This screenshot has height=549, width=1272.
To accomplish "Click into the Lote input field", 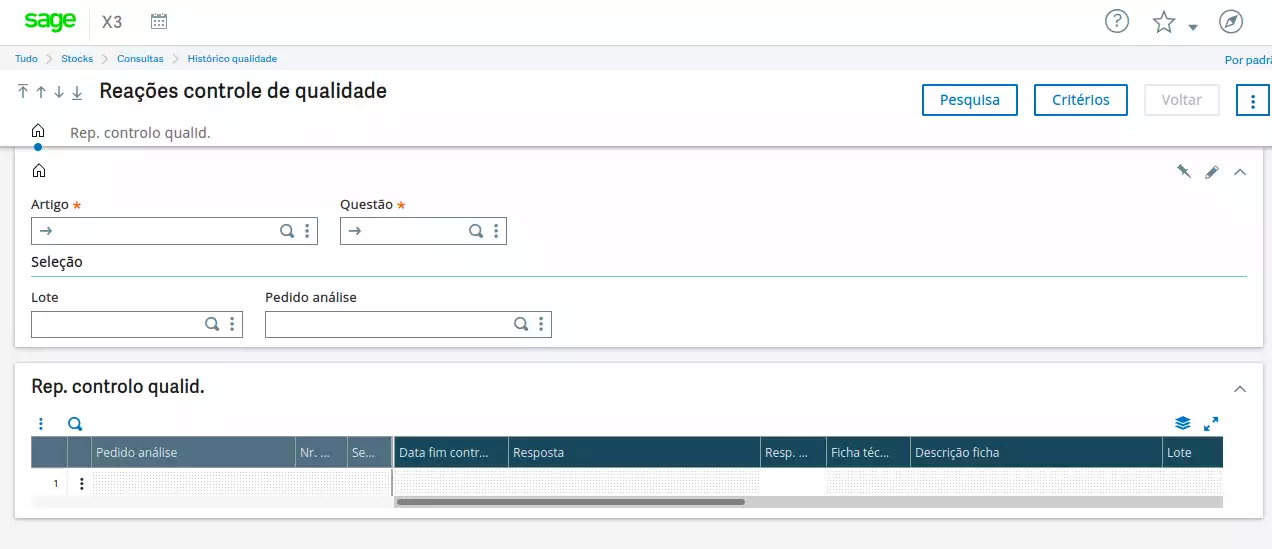I will point(116,324).
